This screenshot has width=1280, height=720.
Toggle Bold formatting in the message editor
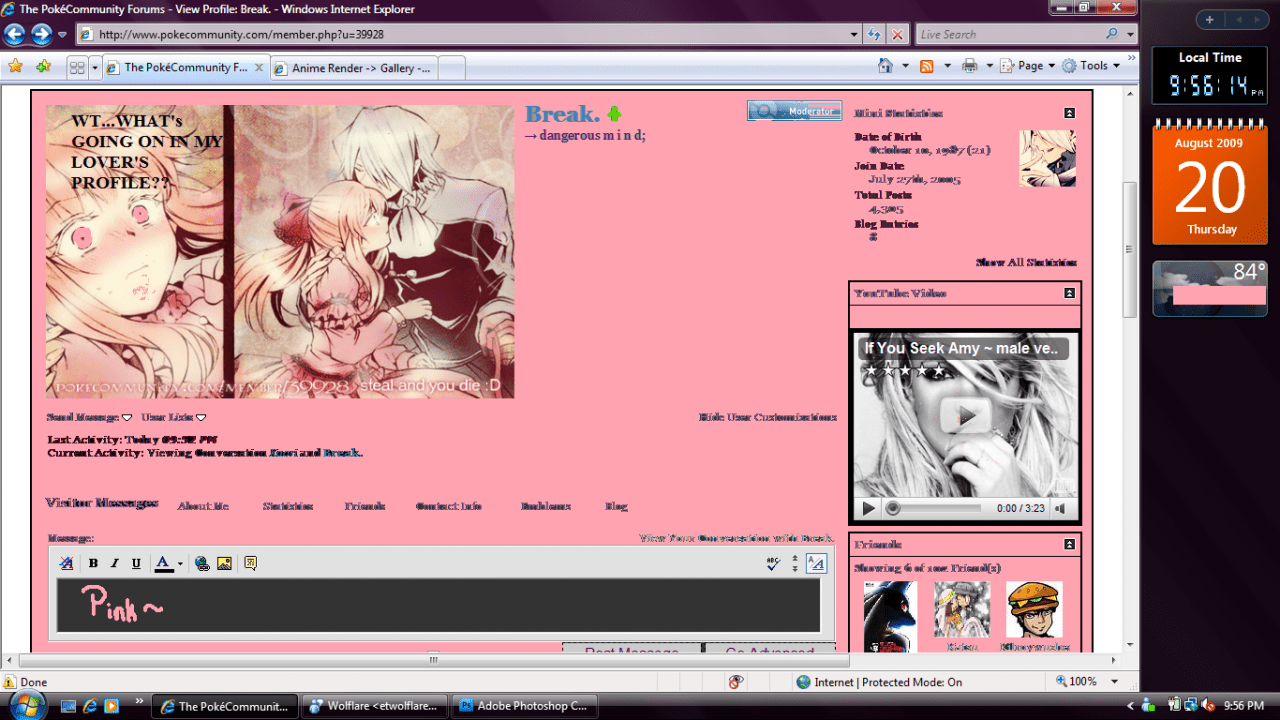tap(93, 563)
